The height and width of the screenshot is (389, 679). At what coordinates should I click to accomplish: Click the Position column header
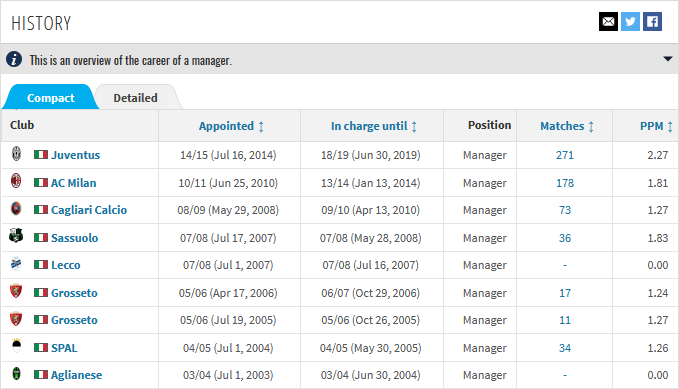489,125
